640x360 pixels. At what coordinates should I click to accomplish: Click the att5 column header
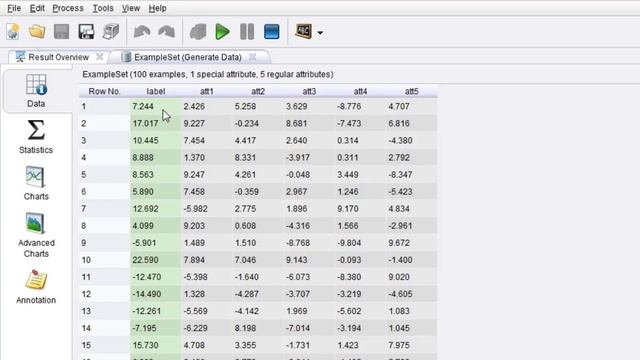[x=411, y=91]
